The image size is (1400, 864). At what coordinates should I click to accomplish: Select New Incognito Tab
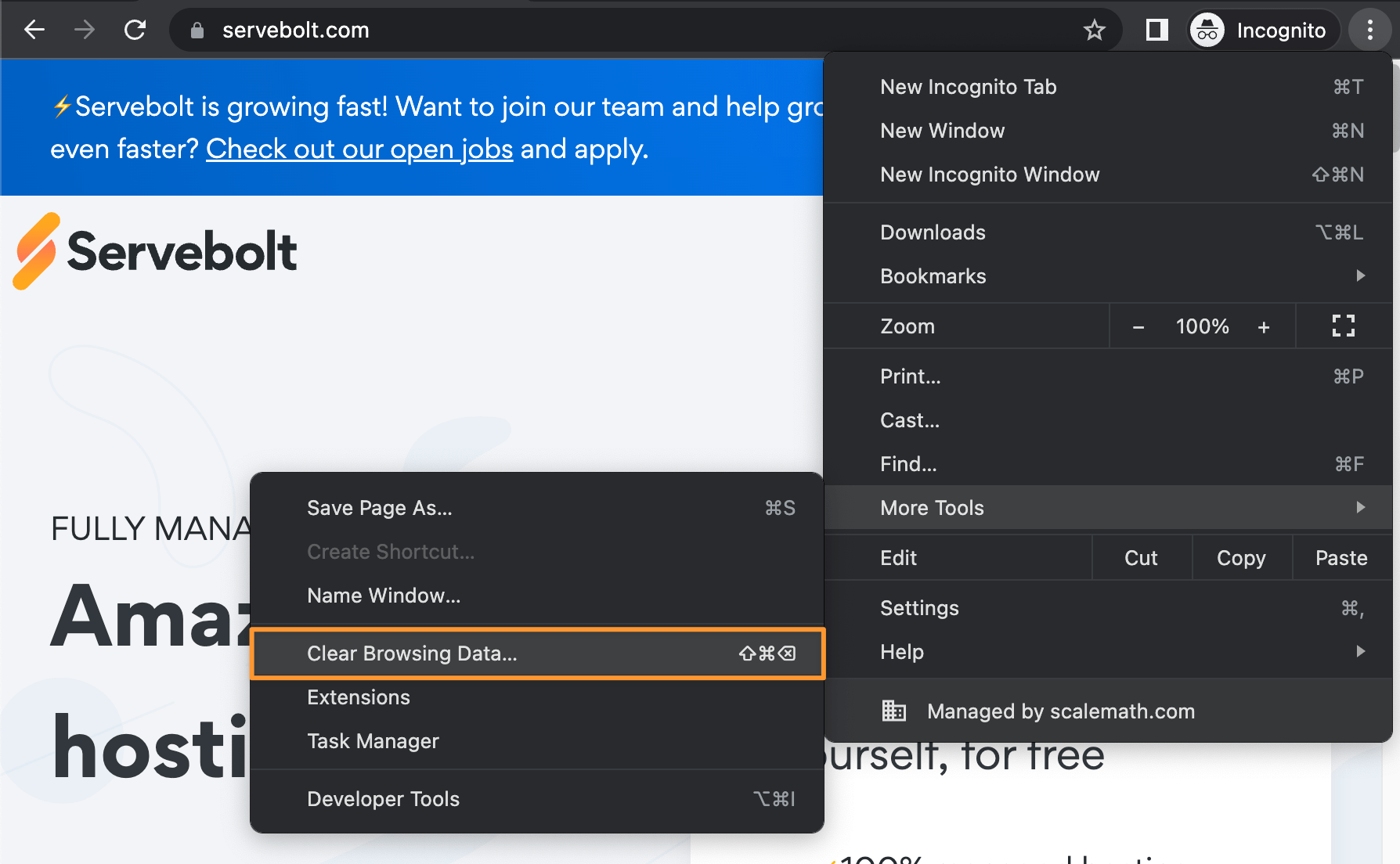1108,87
